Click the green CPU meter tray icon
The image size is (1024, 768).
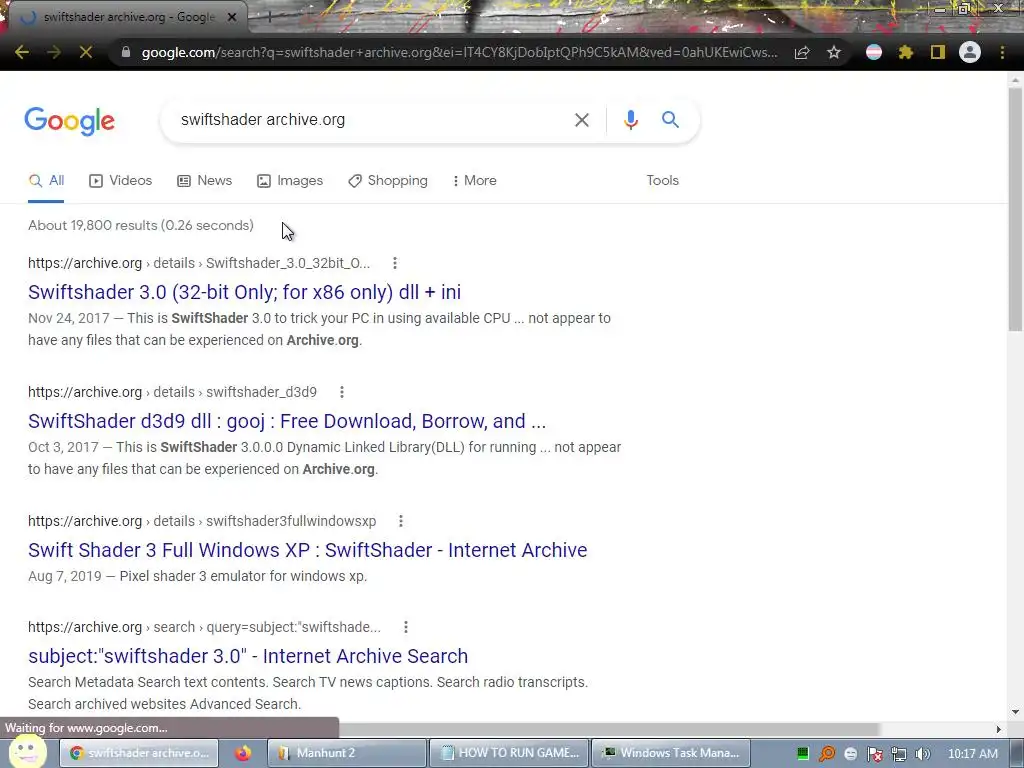pos(803,754)
